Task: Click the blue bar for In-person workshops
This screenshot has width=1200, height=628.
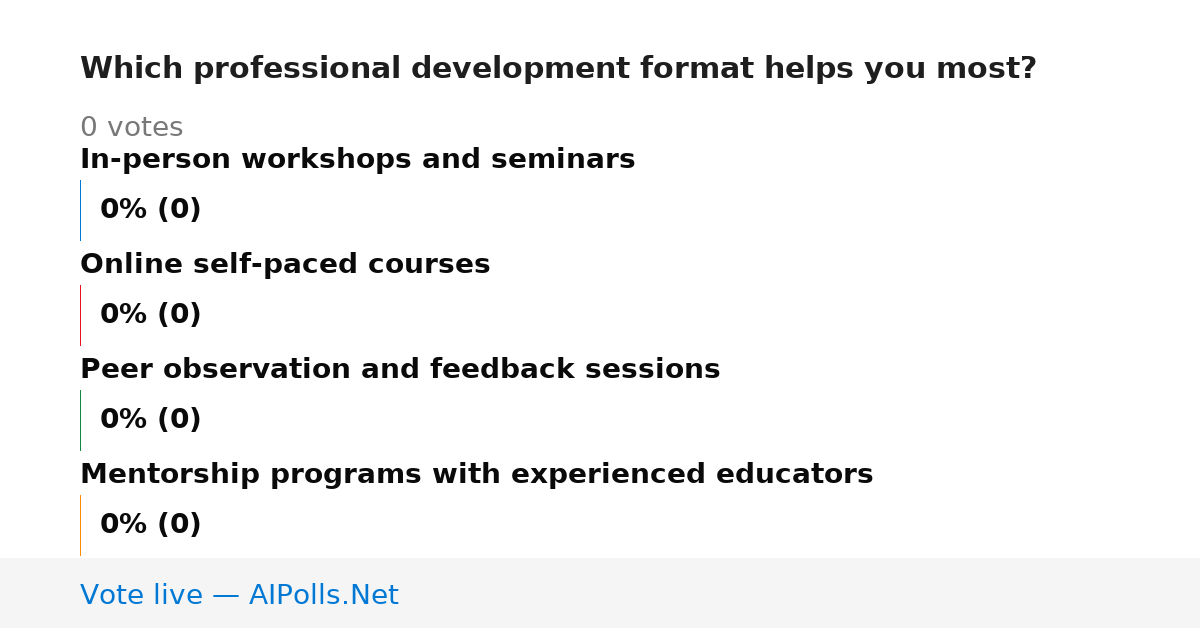Action: [x=80, y=210]
